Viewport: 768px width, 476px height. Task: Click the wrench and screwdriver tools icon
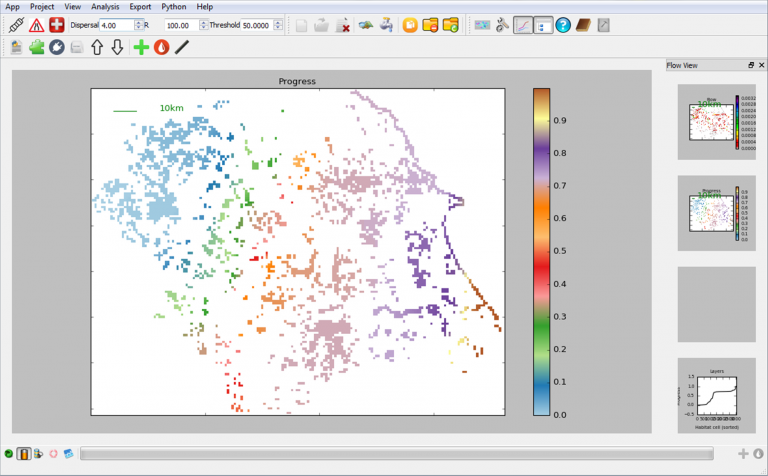[502, 25]
